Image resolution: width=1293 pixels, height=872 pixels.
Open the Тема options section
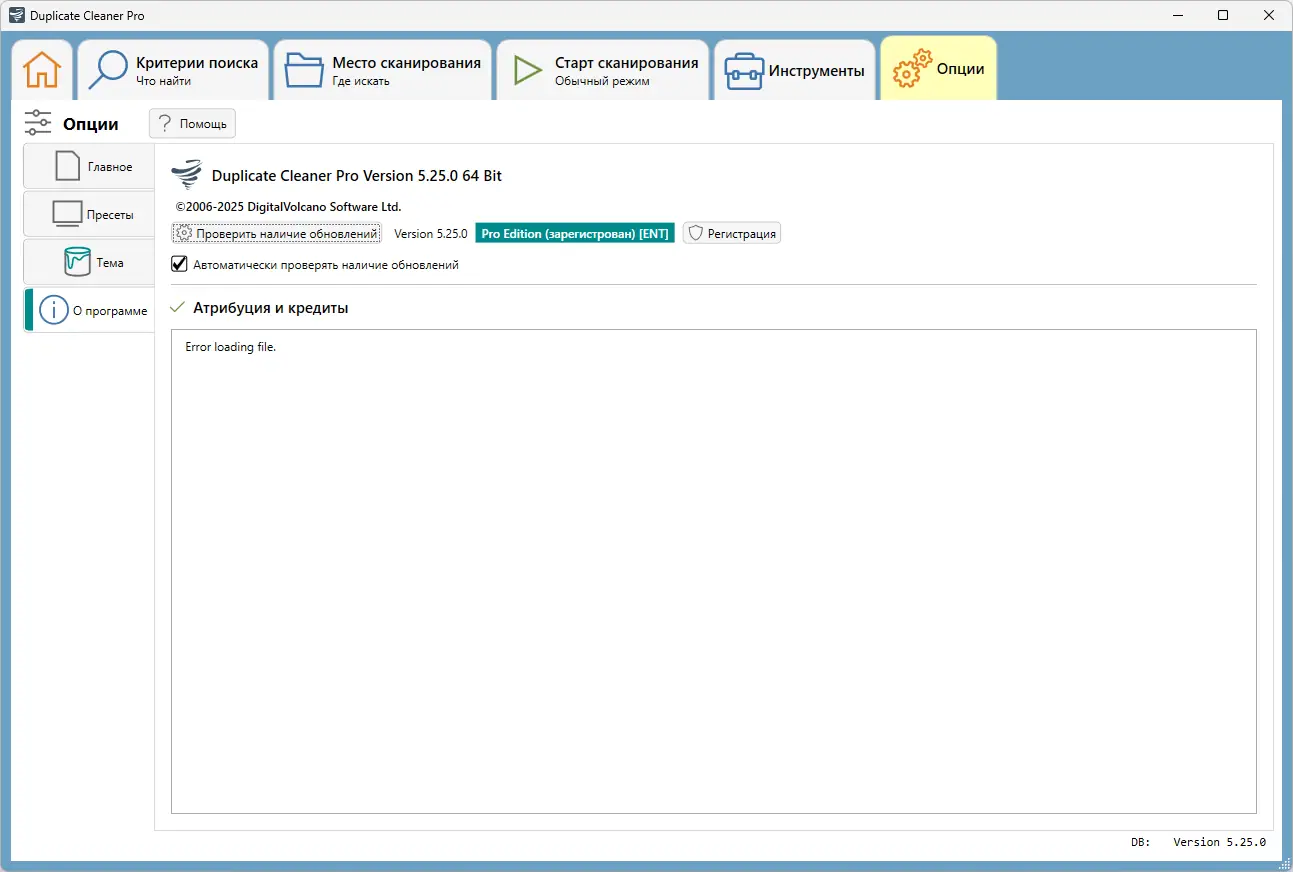(89, 262)
